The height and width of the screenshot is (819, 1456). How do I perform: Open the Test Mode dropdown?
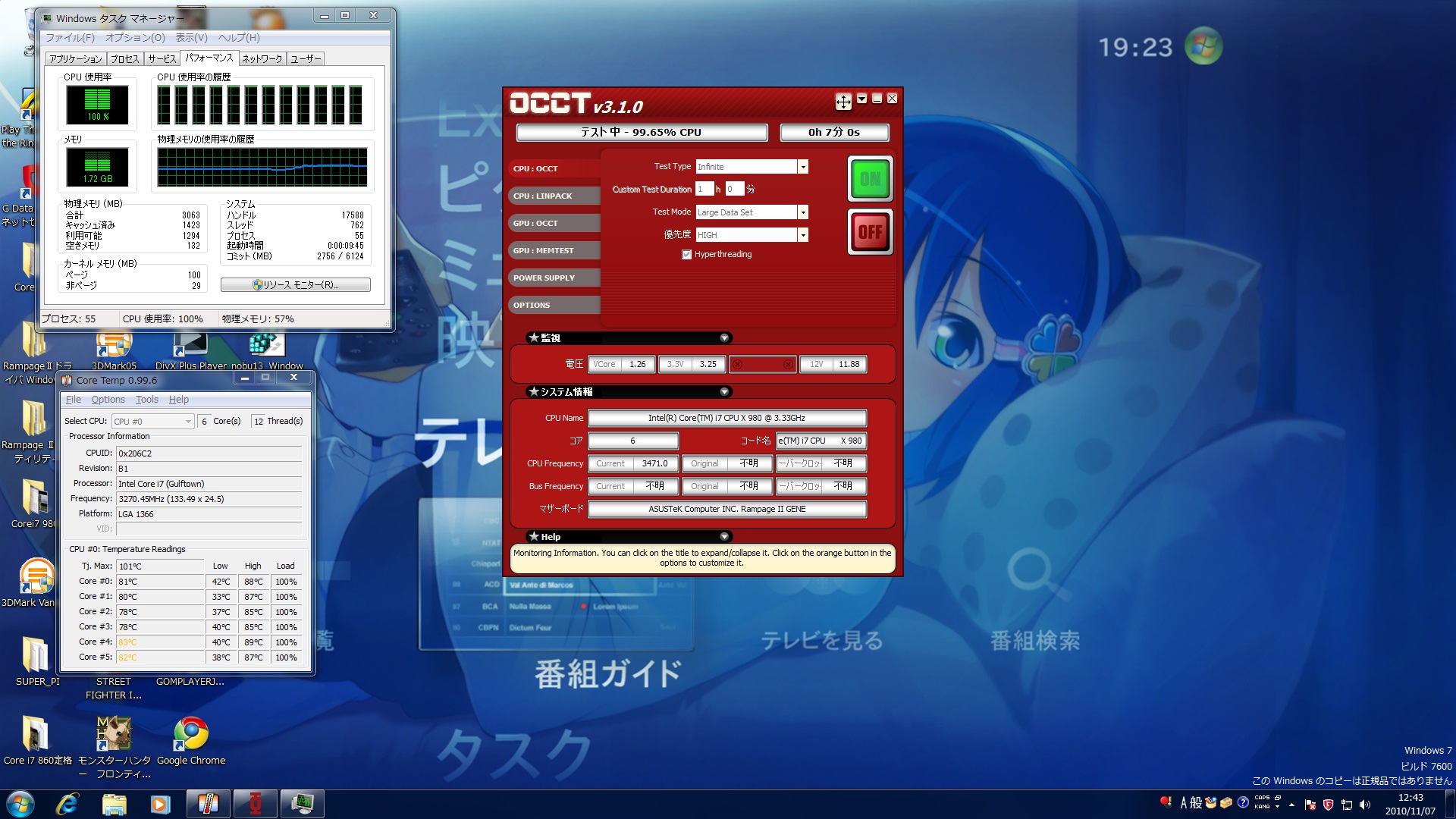tap(802, 212)
